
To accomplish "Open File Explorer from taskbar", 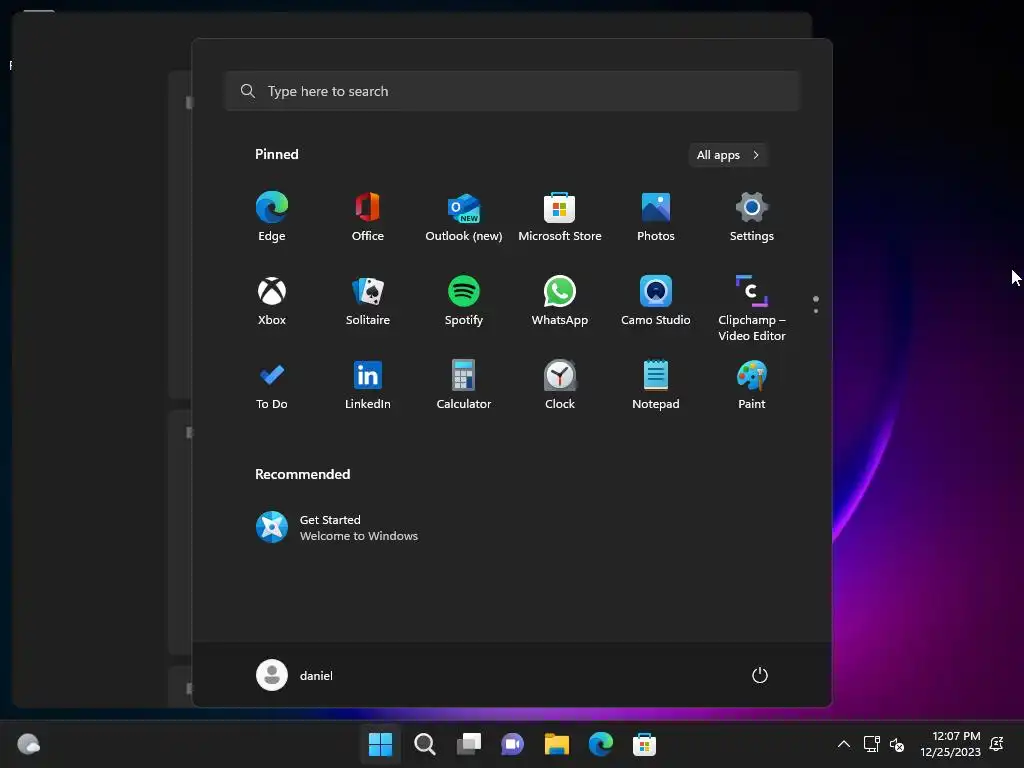I will tap(557, 744).
